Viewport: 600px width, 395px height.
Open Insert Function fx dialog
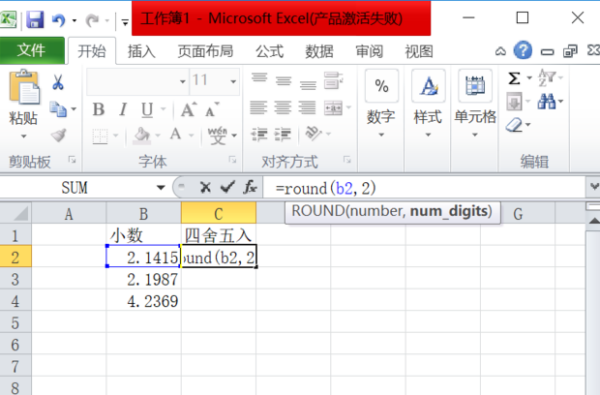pos(250,187)
